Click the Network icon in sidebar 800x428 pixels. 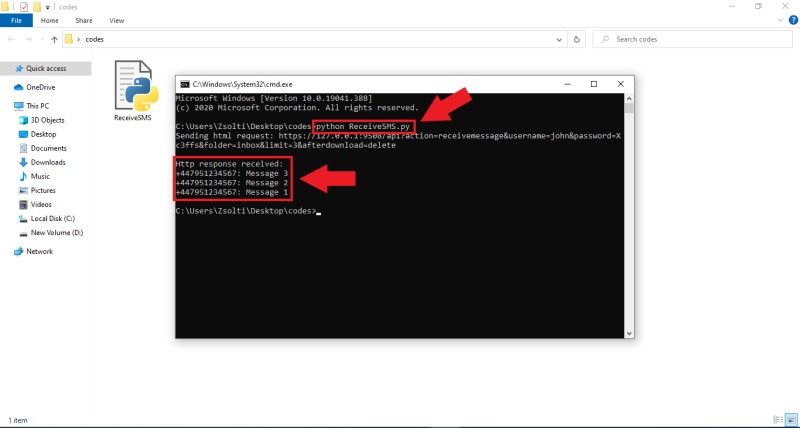point(19,251)
